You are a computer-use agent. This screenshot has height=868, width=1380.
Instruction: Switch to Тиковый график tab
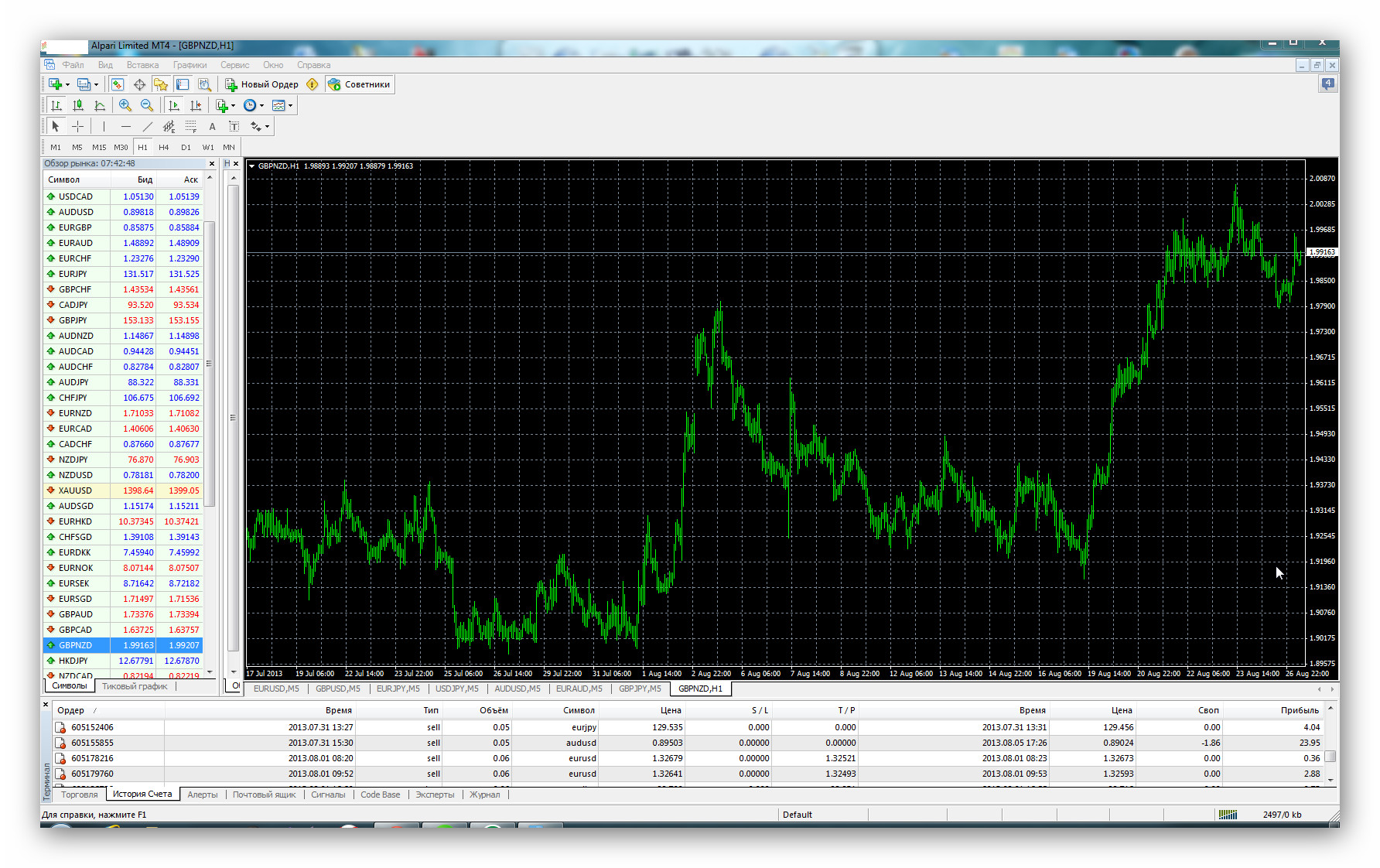pos(135,686)
